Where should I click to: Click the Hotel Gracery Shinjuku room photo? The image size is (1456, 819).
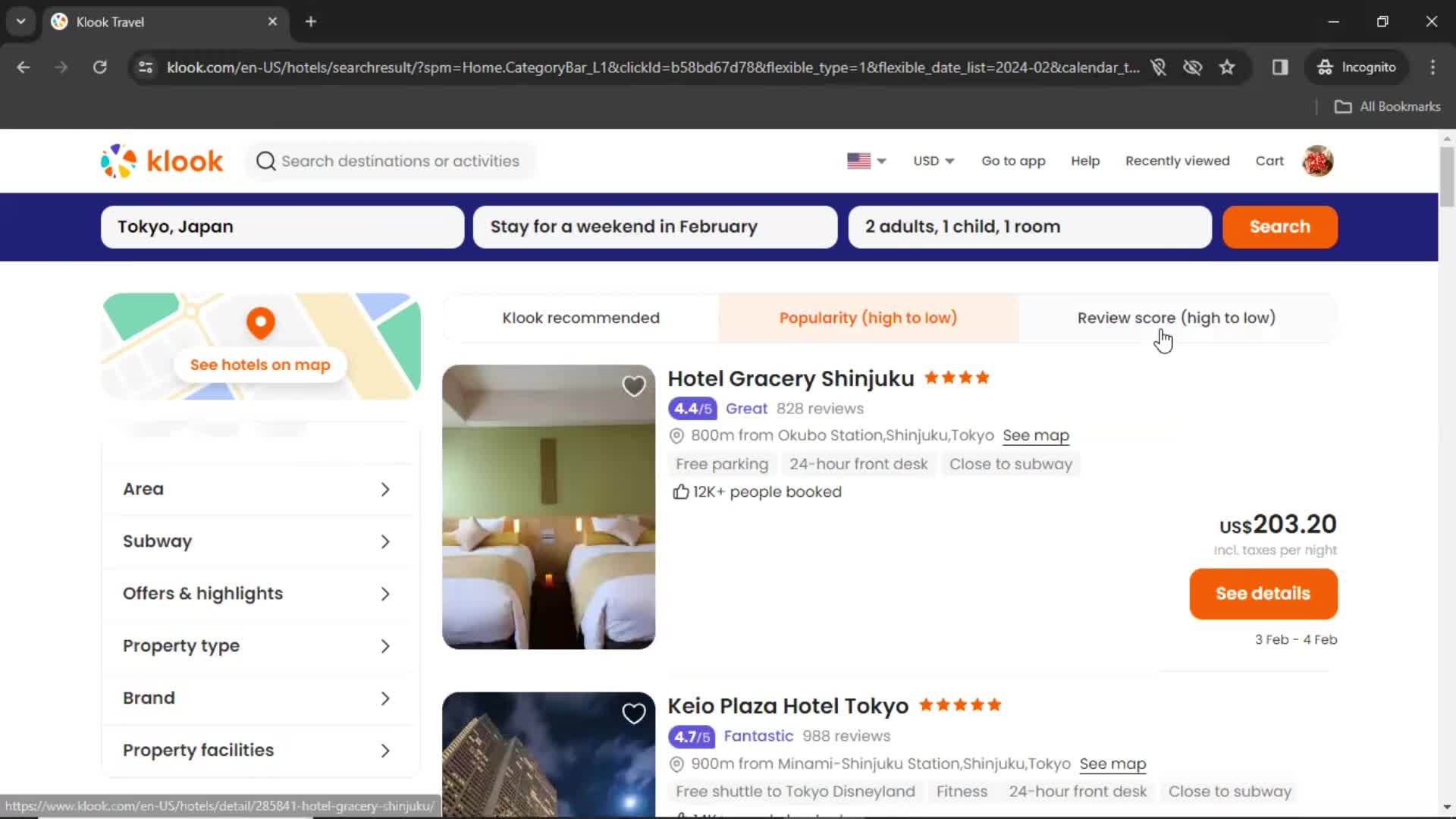[548, 507]
